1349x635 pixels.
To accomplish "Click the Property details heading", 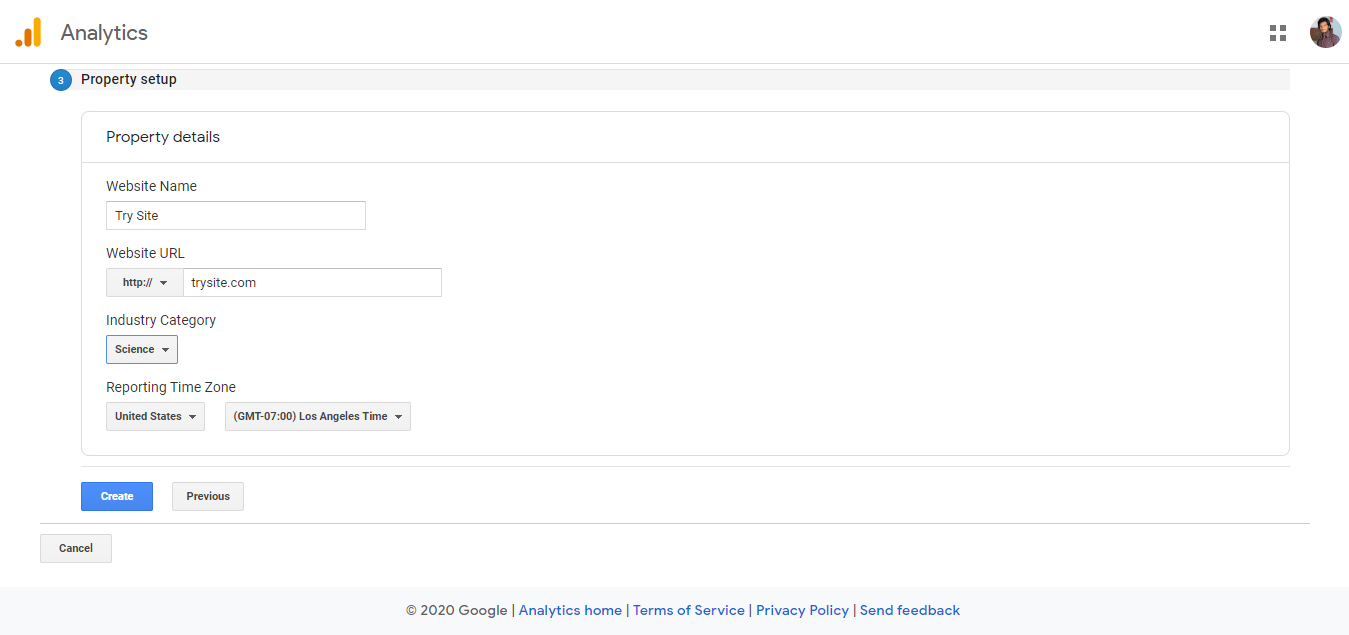I will [x=163, y=137].
